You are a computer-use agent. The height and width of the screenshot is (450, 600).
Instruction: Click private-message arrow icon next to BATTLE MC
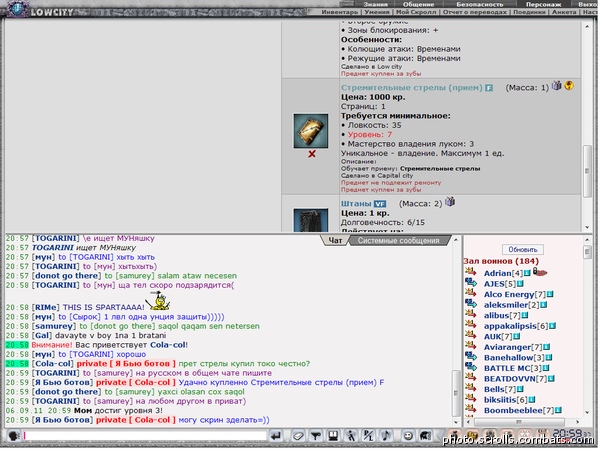(x=471, y=367)
